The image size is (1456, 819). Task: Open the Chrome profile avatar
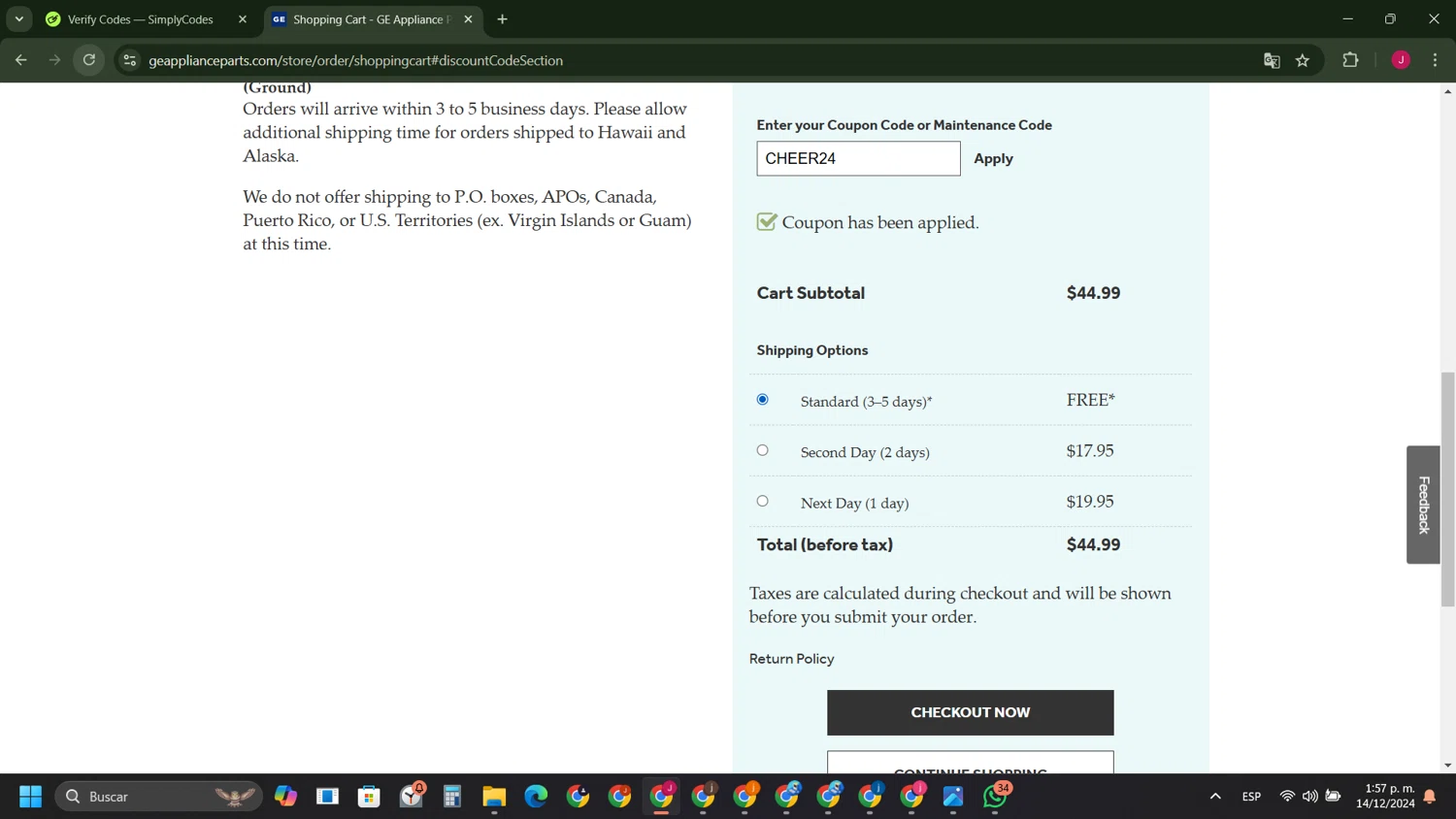point(1401,60)
